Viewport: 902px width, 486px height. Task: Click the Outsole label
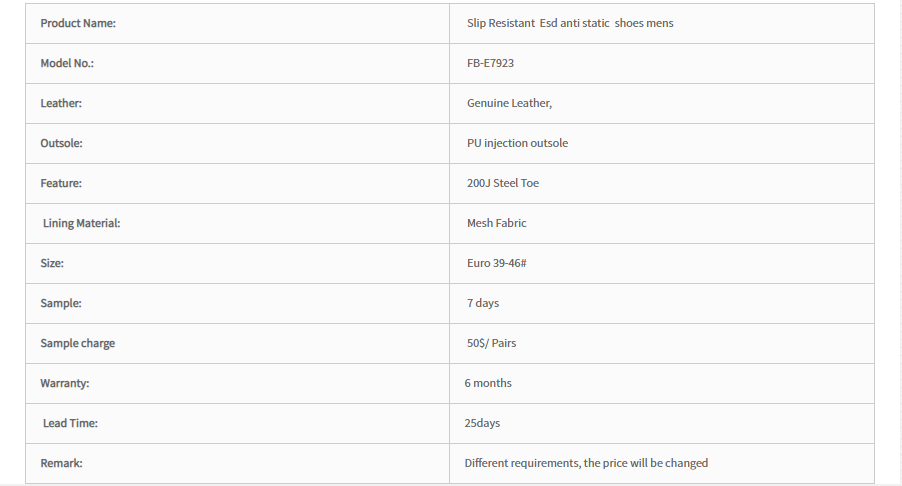click(61, 143)
